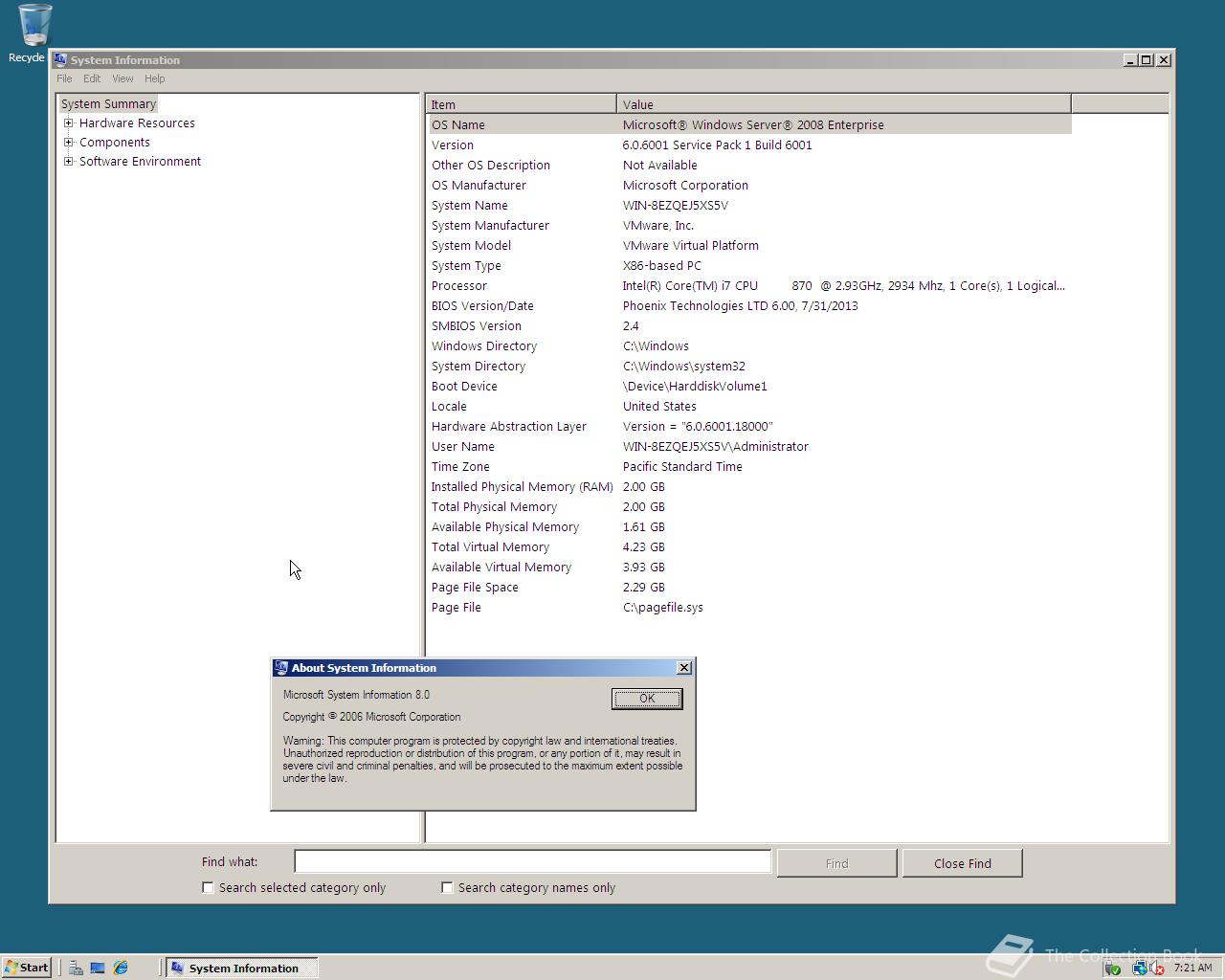Select the Software Environment label
Screen dimensions: 1225x980
140,161
